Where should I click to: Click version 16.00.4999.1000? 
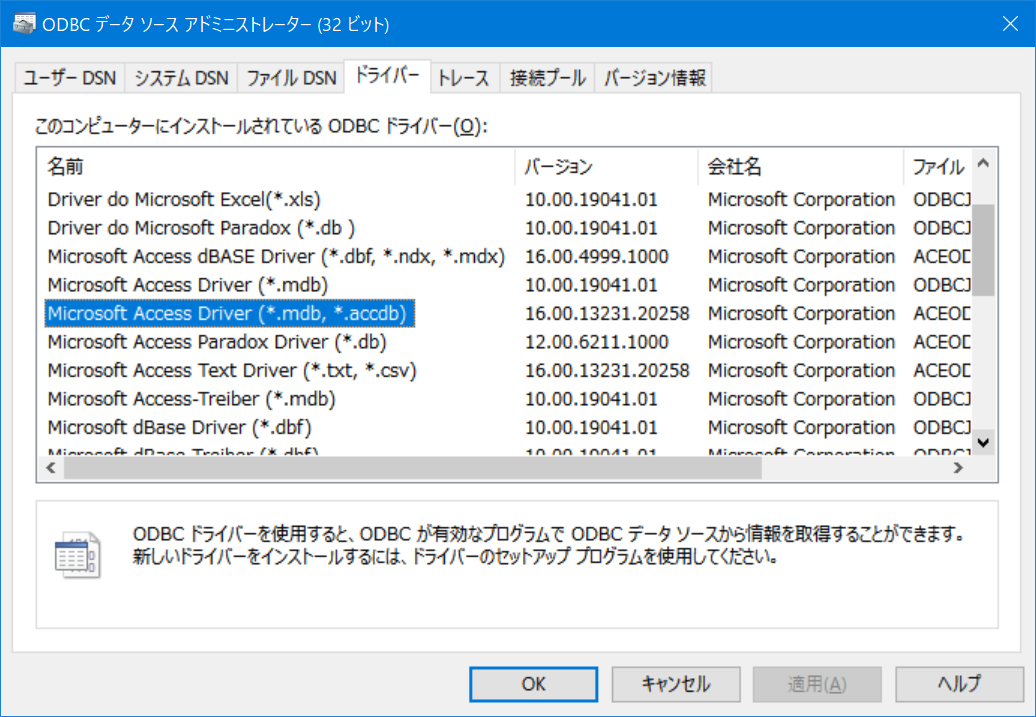coord(597,256)
